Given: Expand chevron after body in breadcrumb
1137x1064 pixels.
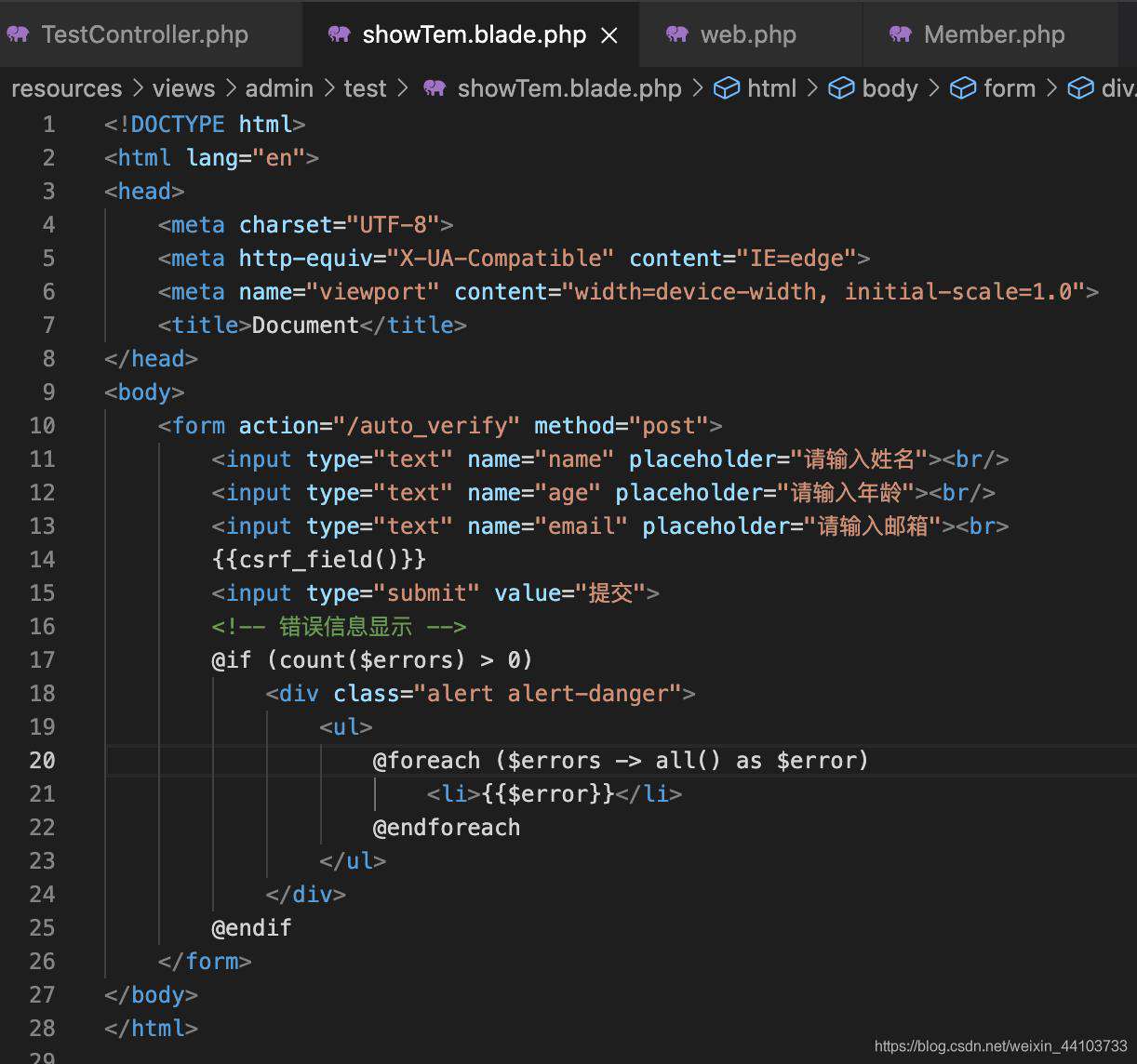Looking at the screenshot, I should coord(933,88).
